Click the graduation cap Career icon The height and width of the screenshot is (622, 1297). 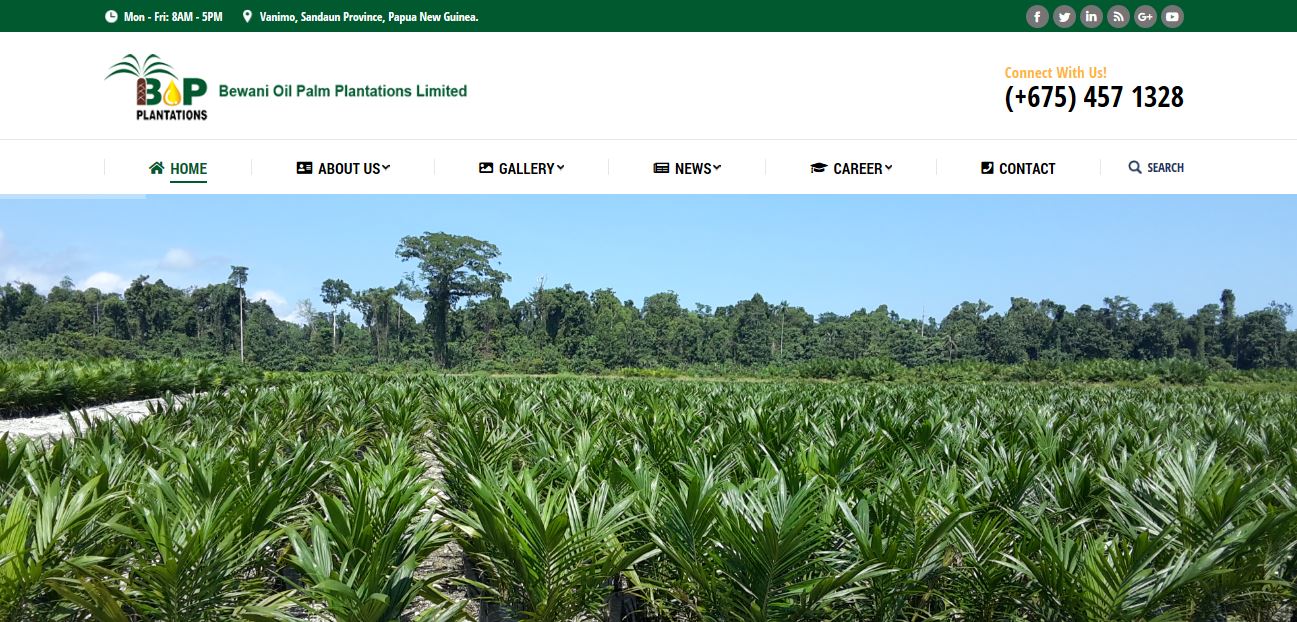pyautogui.click(x=819, y=168)
